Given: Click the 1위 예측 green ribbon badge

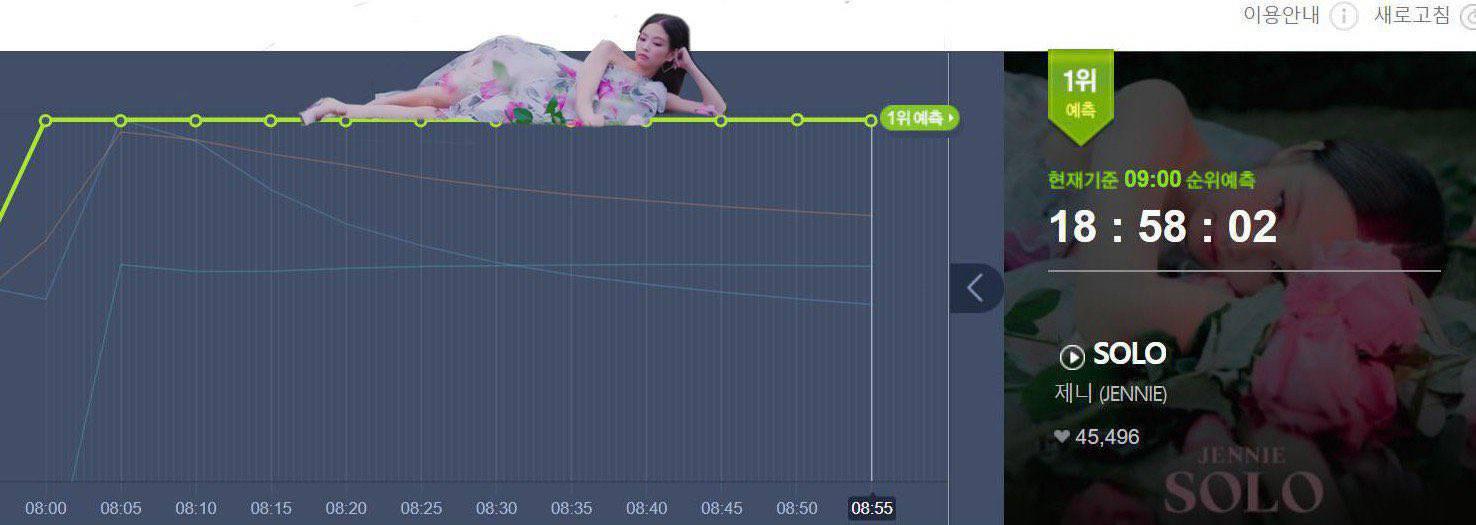Looking at the screenshot, I should pyautogui.click(x=1080, y=94).
